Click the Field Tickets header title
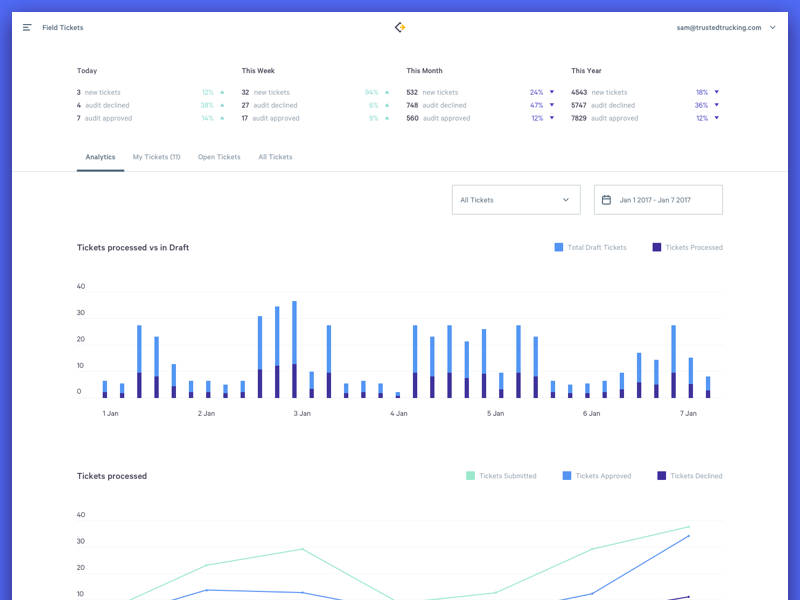The width and height of the screenshot is (800, 600). pos(63,28)
